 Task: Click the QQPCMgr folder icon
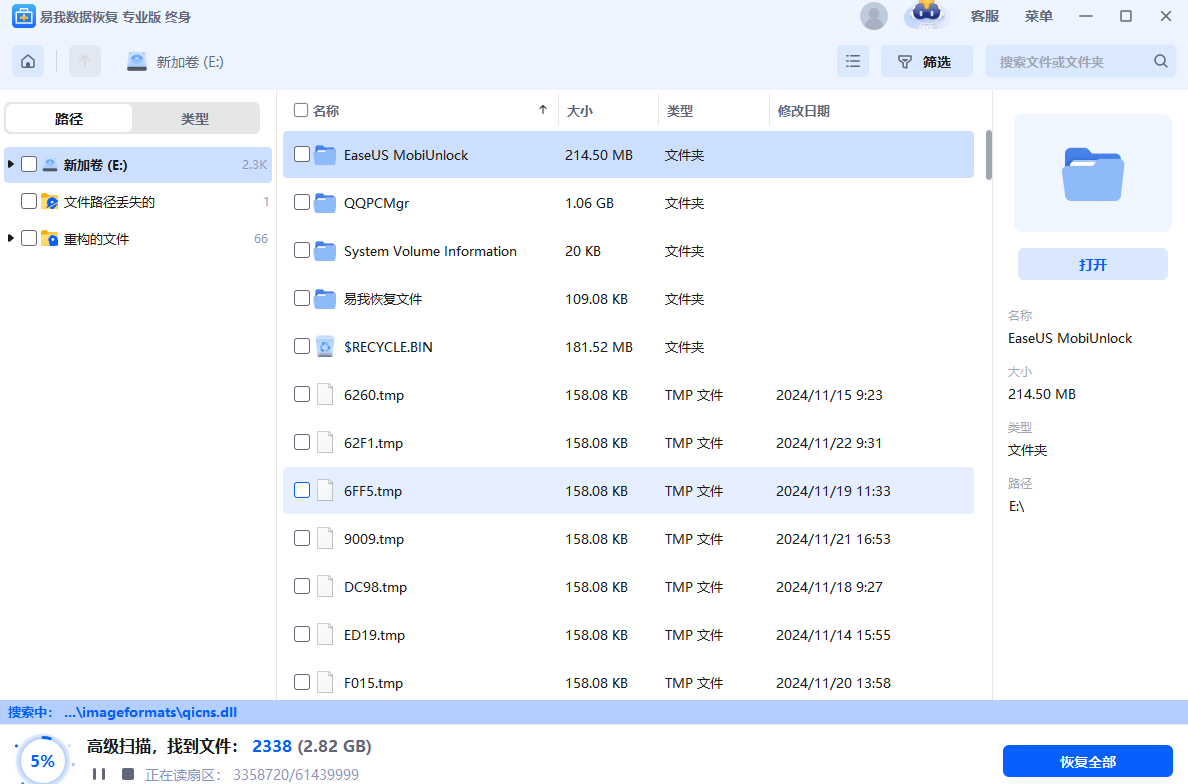click(325, 203)
